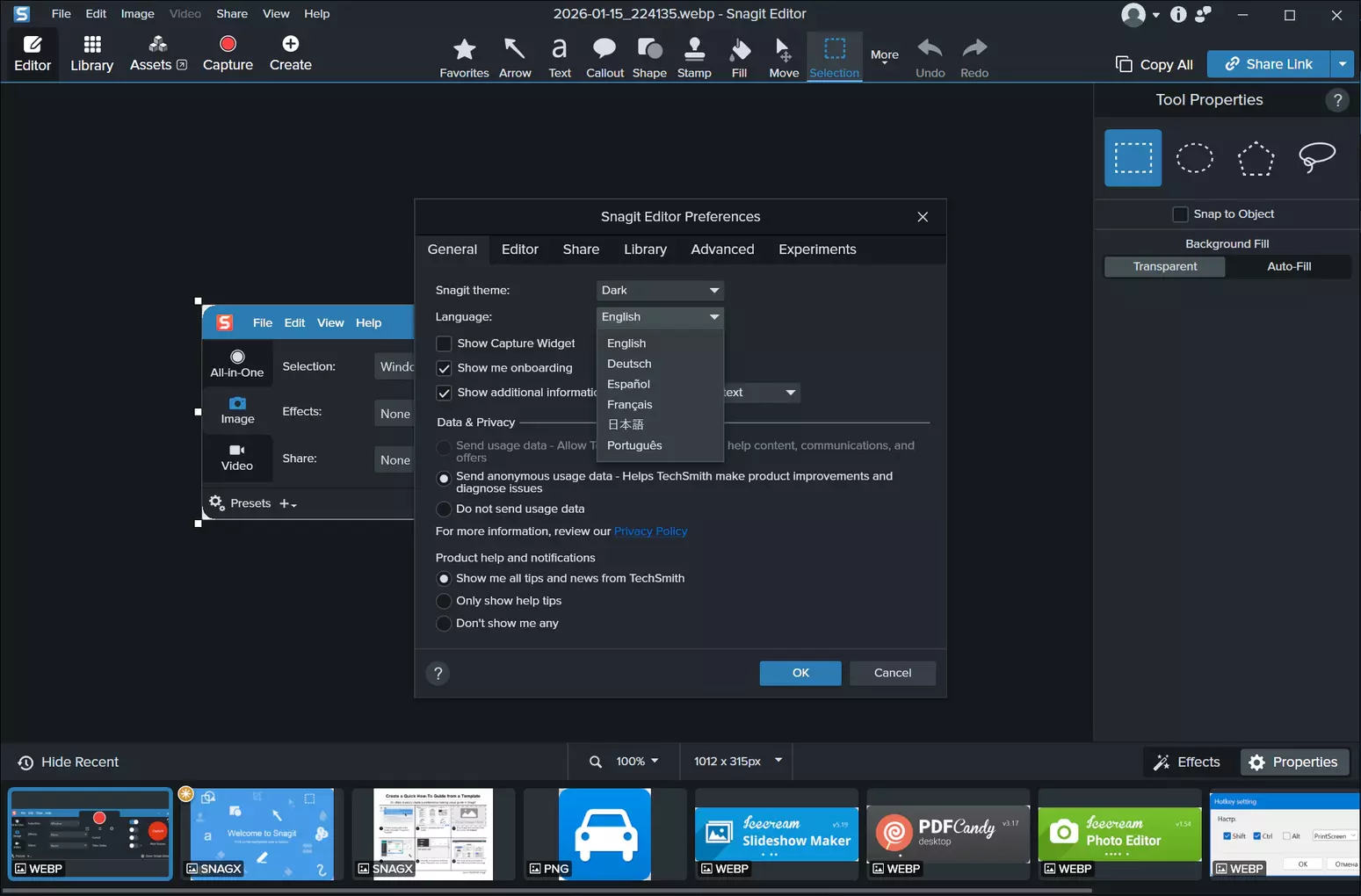Expand the zoom level 100% dropdown
The height and width of the screenshot is (896, 1361).
(637, 762)
